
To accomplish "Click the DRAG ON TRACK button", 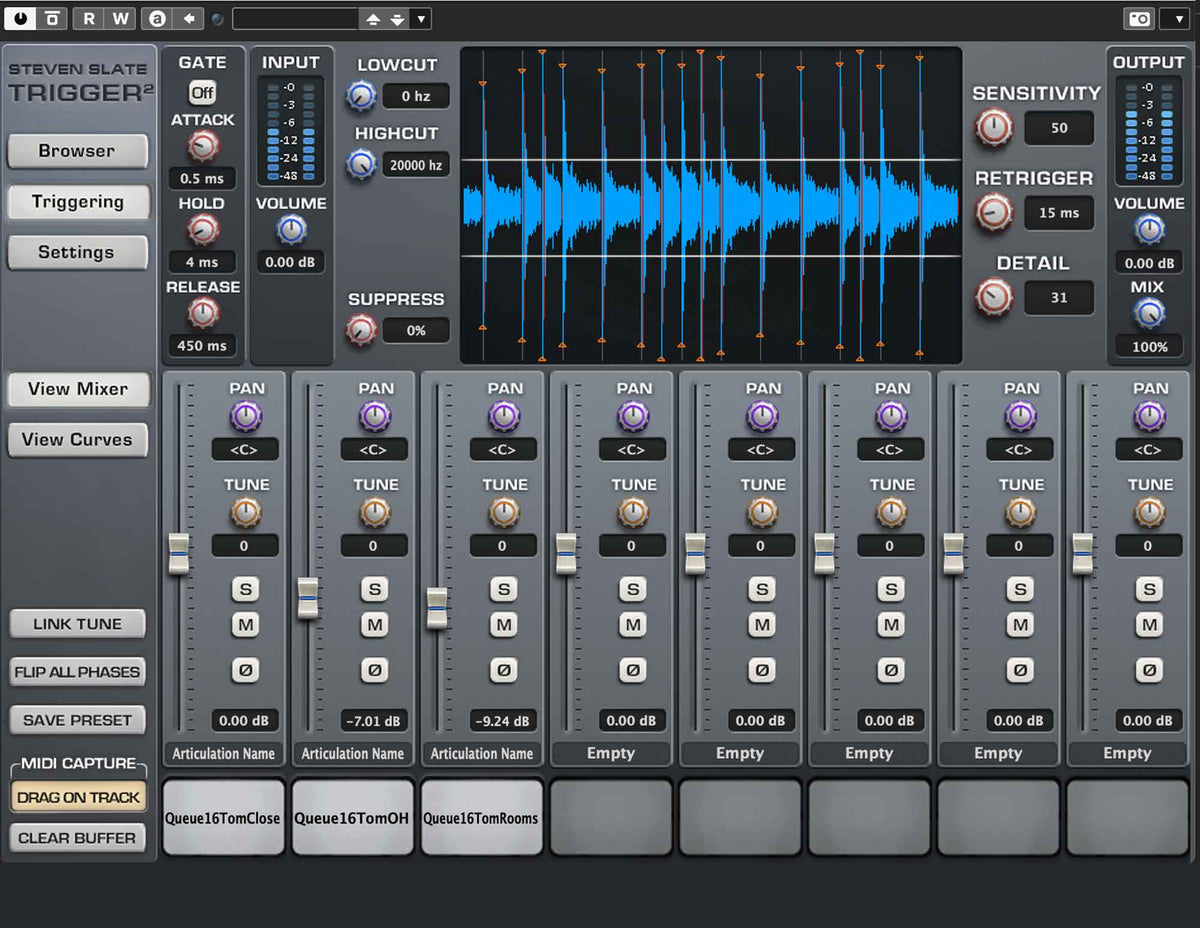I will [x=78, y=798].
